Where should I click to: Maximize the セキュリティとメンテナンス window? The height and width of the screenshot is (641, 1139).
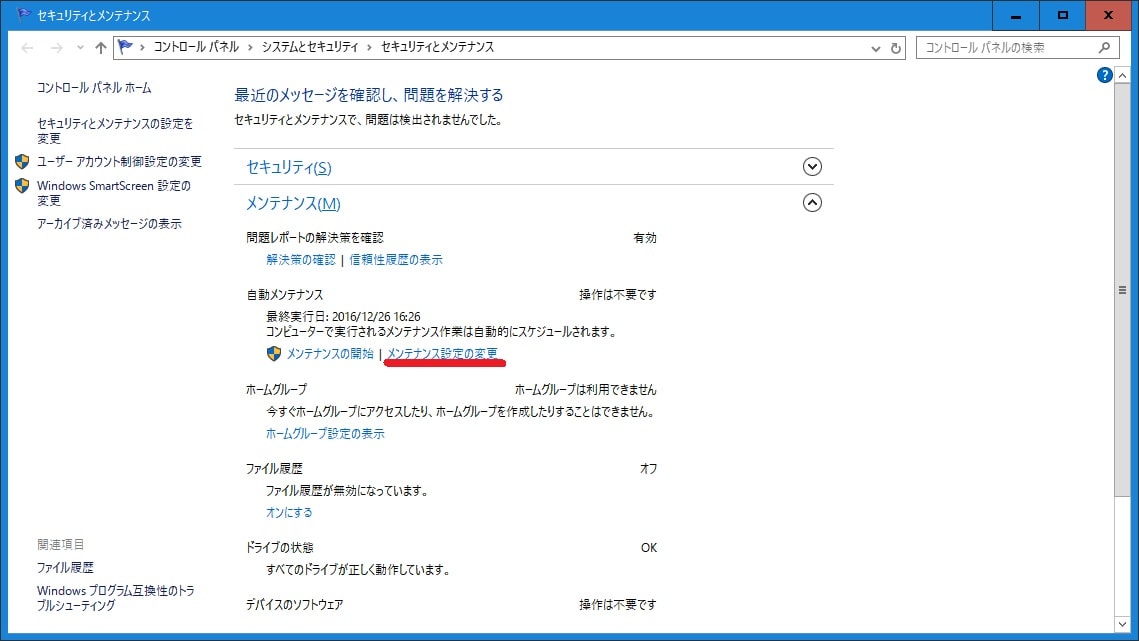(1062, 15)
